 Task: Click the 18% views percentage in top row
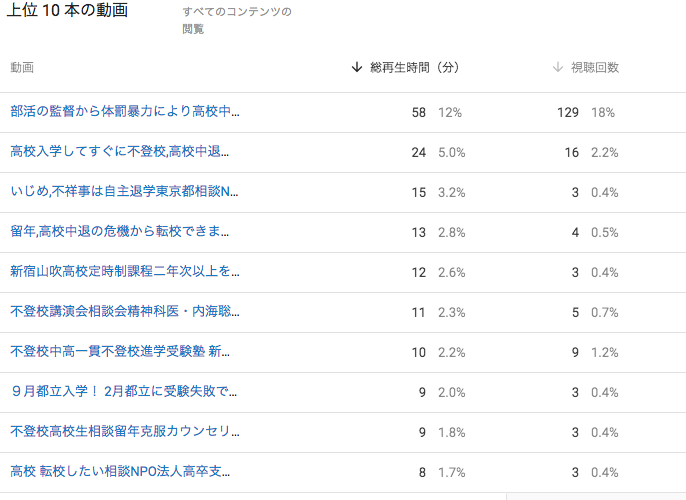coord(603,112)
